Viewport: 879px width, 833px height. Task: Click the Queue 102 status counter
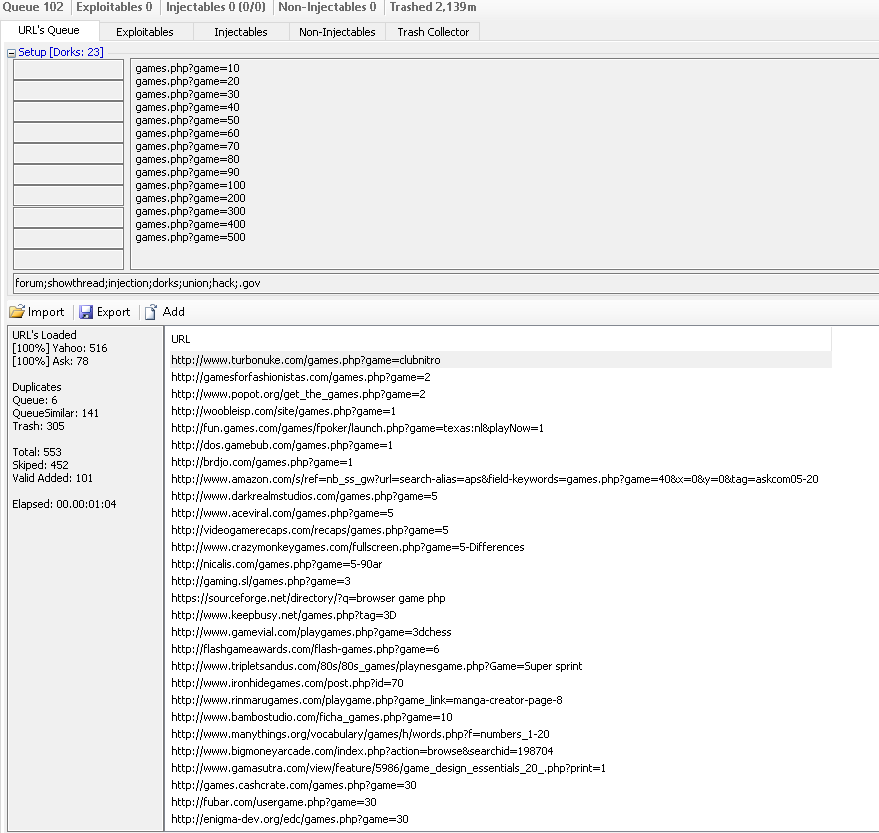coord(33,7)
